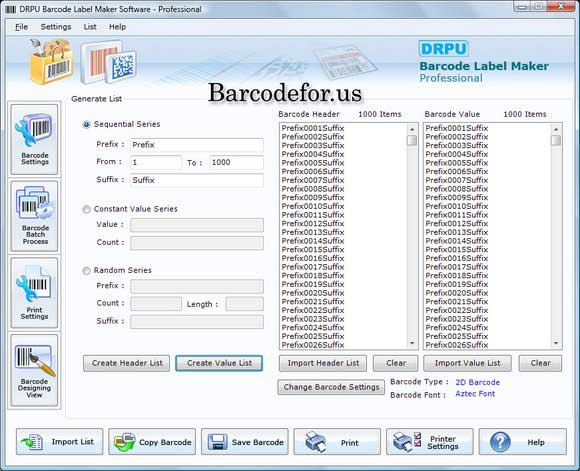Click the From value field
The height and width of the screenshot is (471, 580).
(x=156, y=162)
